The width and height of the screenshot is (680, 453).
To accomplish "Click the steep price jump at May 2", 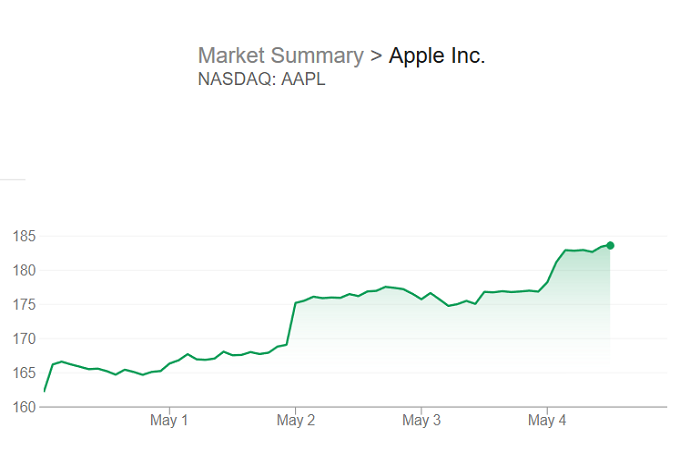I will pyautogui.click(x=291, y=323).
